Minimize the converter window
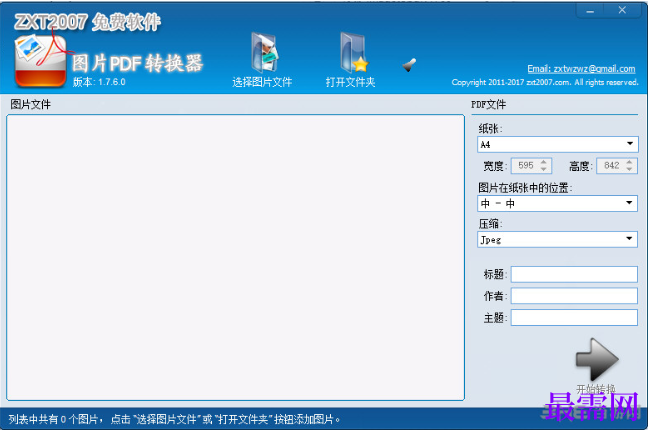657x438 pixels. pos(590,11)
